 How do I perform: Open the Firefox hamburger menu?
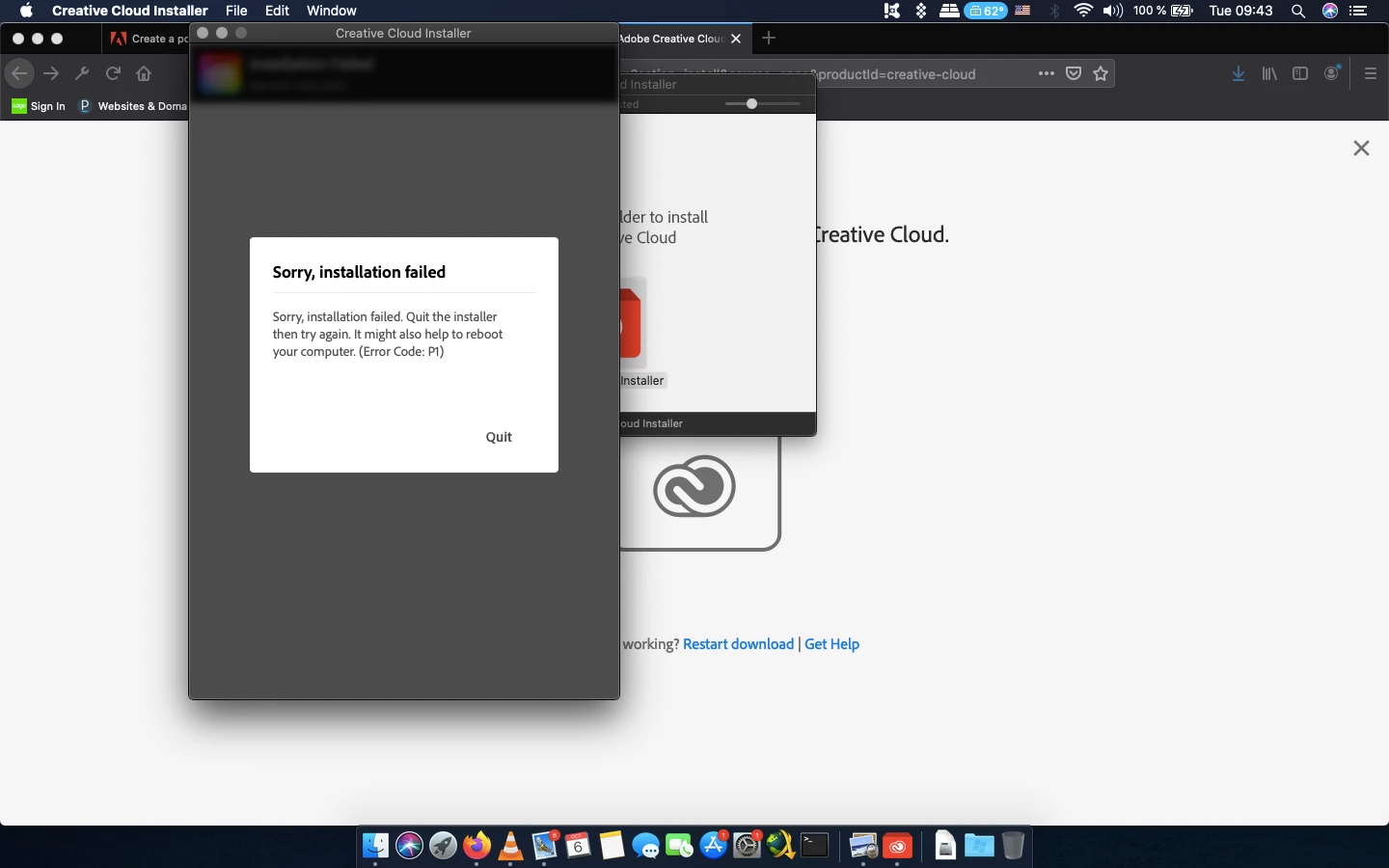[1371, 73]
